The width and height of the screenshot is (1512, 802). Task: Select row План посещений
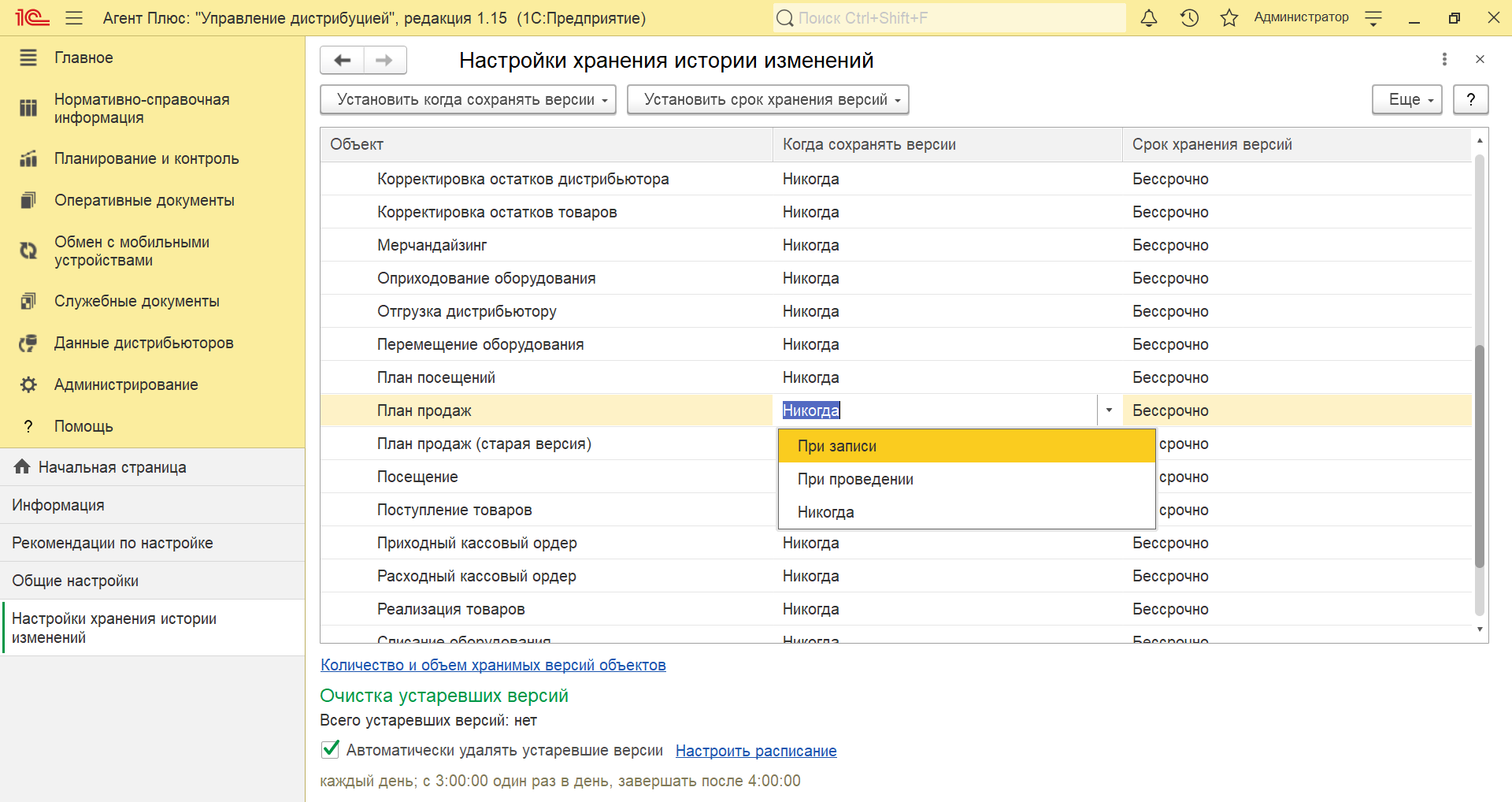pyautogui.click(x=896, y=377)
